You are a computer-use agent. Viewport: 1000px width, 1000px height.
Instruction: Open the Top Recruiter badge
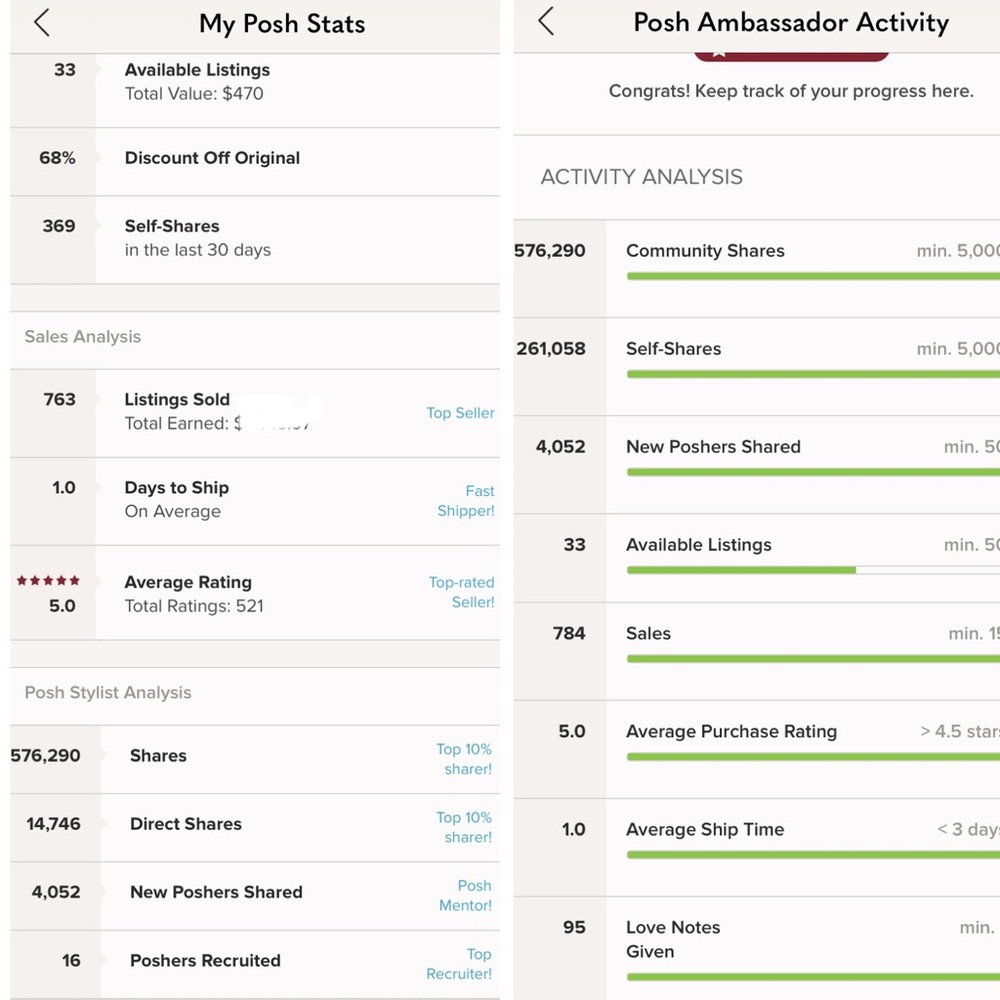[459, 964]
